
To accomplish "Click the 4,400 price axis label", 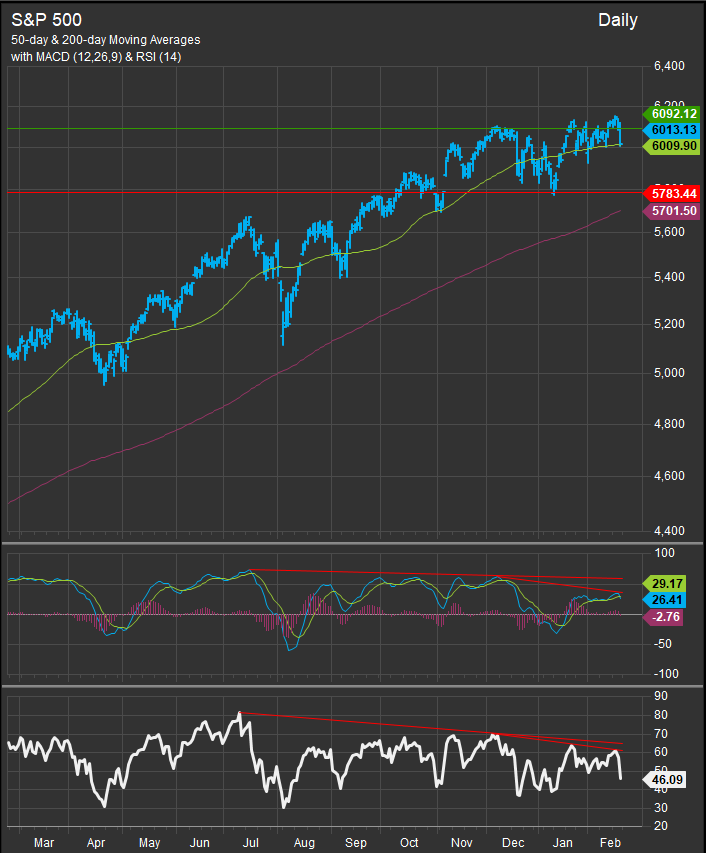I will [669, 531].
